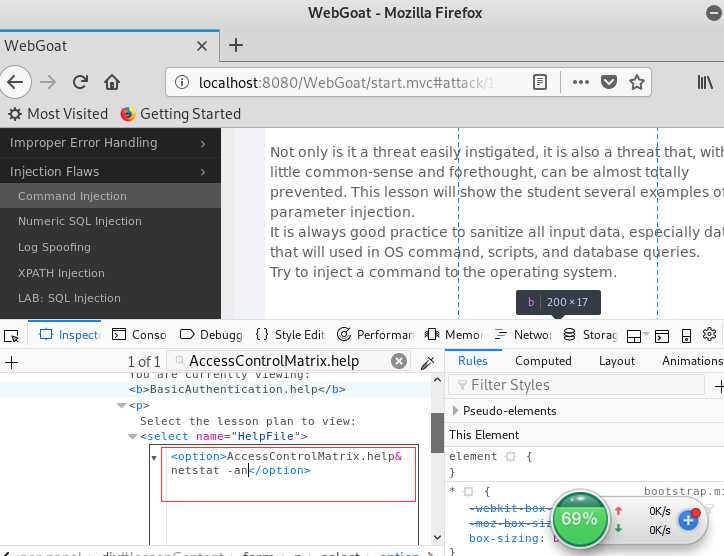Click blue plus on network speed widget
This screenshot has width=724, height=556.
pos(688,520)
